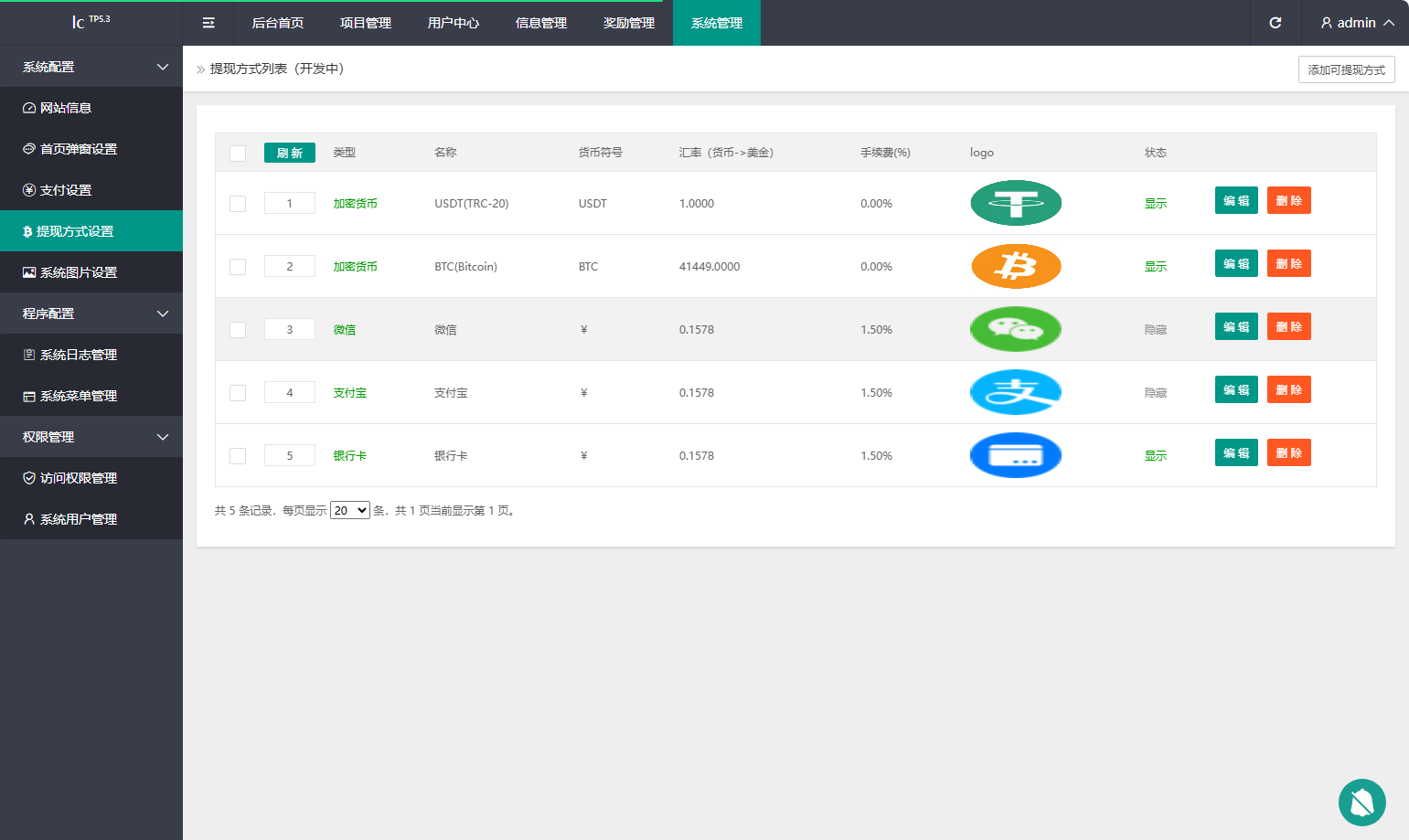This screenshot has width=1409, height=840.
Task: Click the sort order field showing 1
Action: (290, 203)
